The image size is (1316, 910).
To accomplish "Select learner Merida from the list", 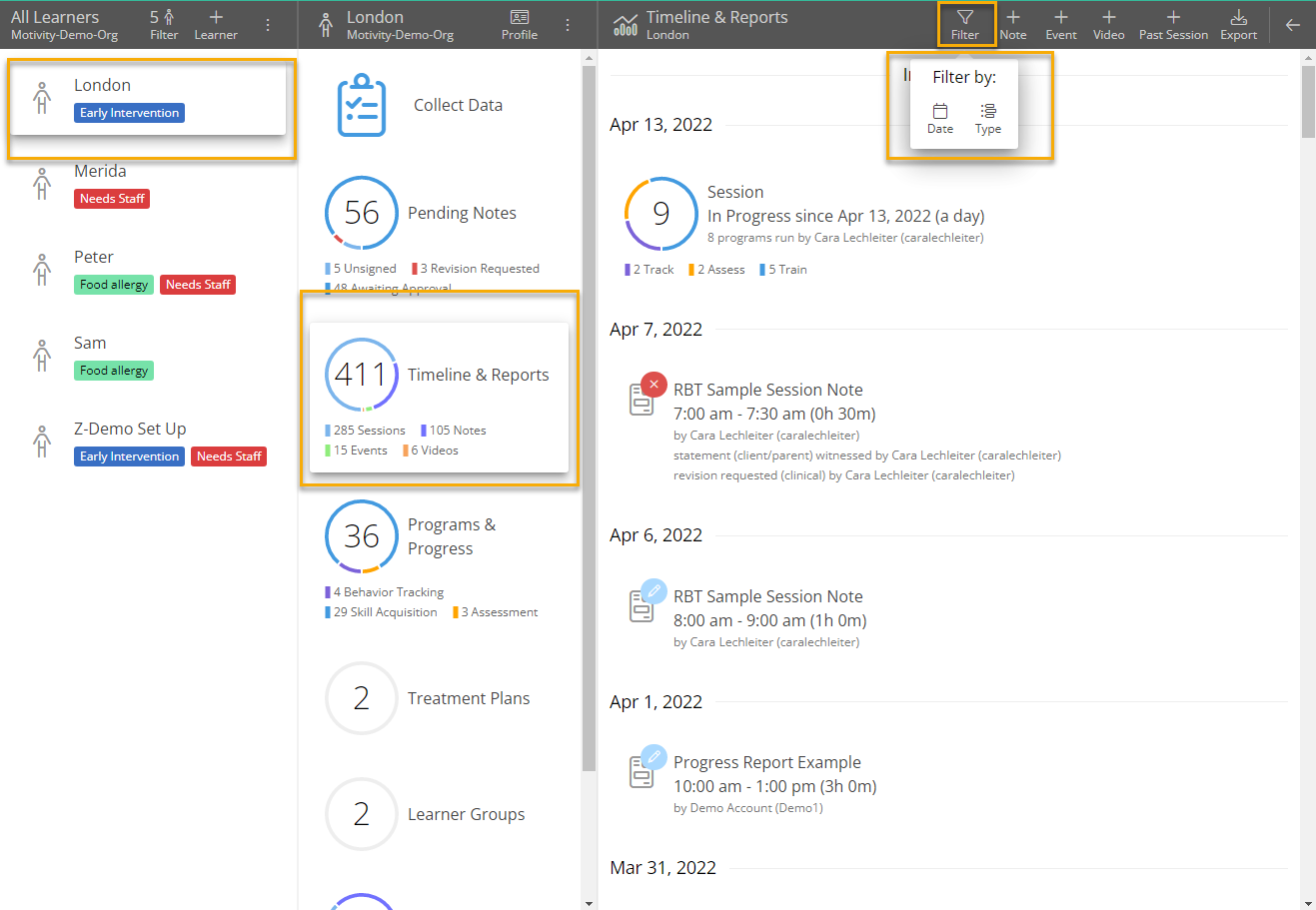I will click(100, 172).
